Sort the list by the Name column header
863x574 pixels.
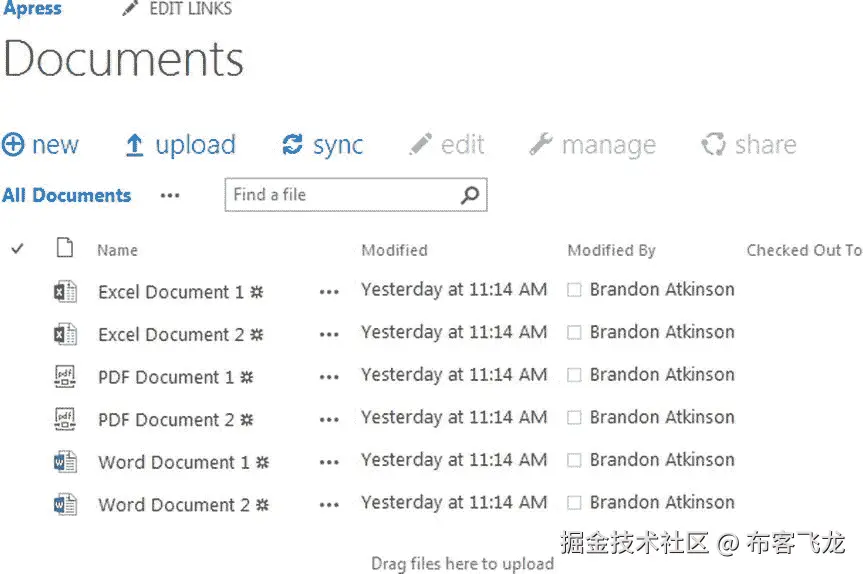[117, 251]
